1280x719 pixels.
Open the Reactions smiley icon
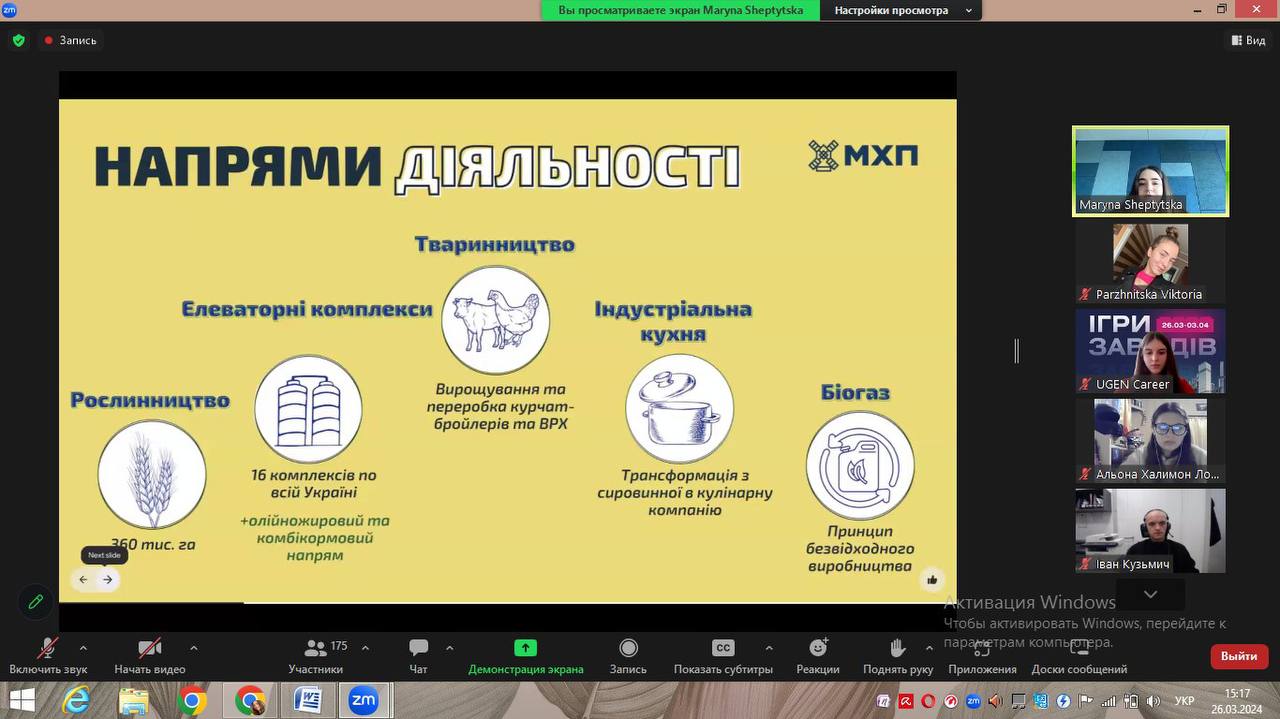(818, 648)
